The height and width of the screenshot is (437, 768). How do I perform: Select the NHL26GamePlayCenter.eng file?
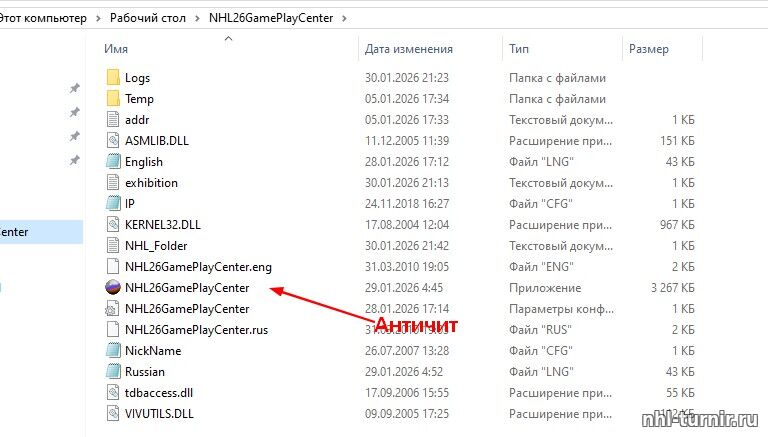pos(198,267)
